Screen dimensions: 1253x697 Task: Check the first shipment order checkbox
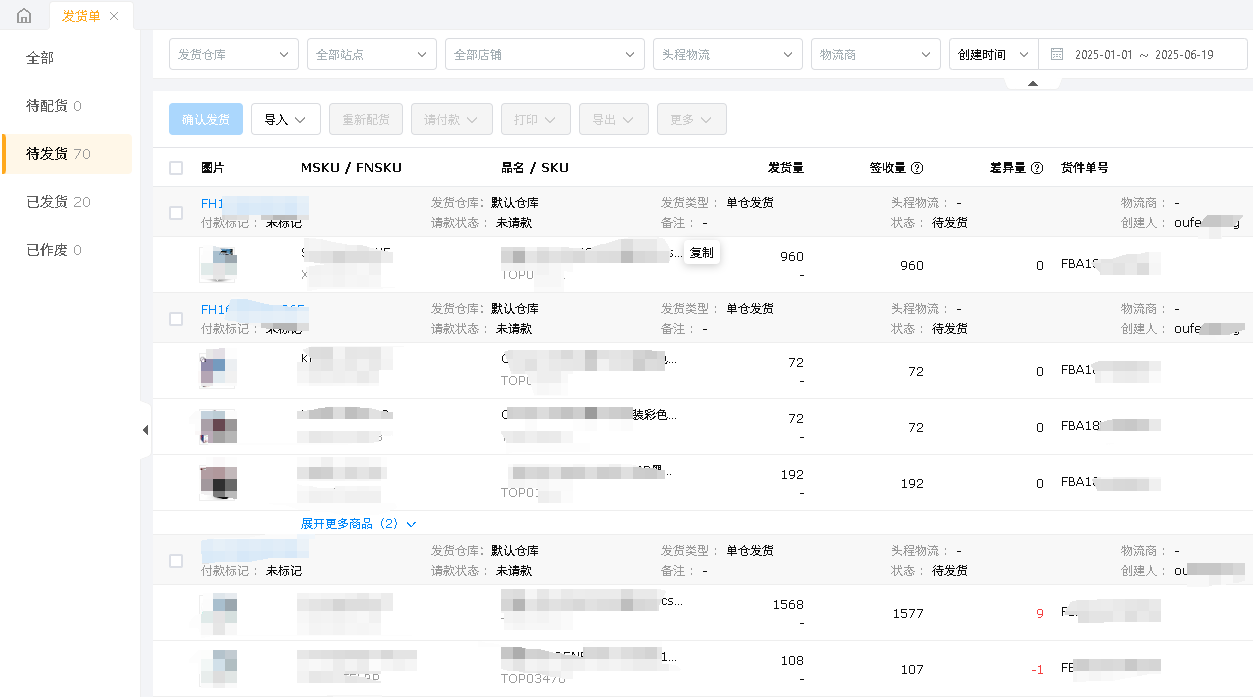176,213
